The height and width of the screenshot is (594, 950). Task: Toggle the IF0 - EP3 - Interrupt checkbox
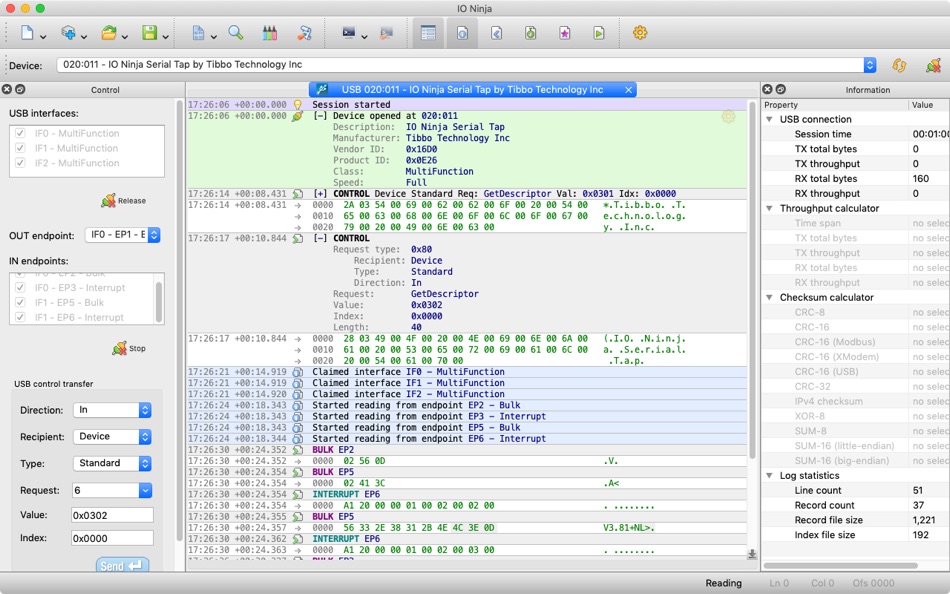pos(20,287)
